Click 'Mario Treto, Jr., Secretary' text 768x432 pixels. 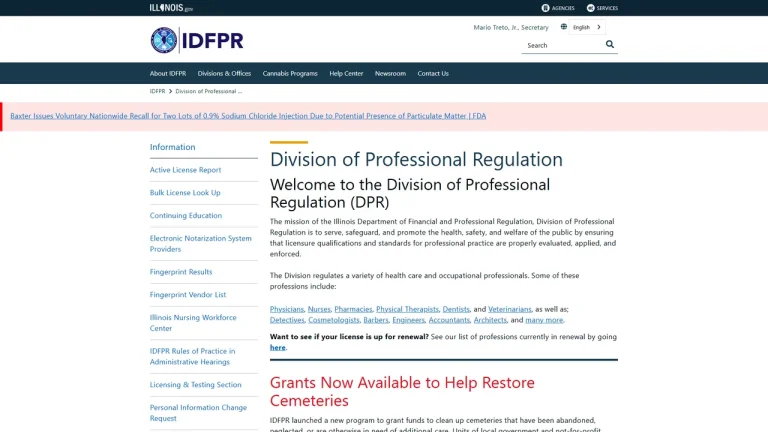511,27
